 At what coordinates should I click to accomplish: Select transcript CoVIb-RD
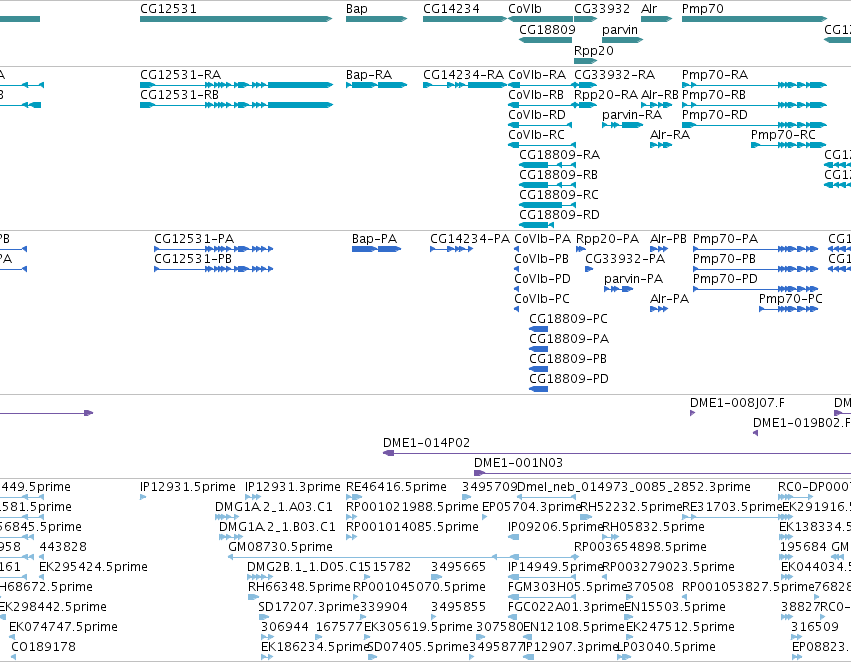[536, 114]
